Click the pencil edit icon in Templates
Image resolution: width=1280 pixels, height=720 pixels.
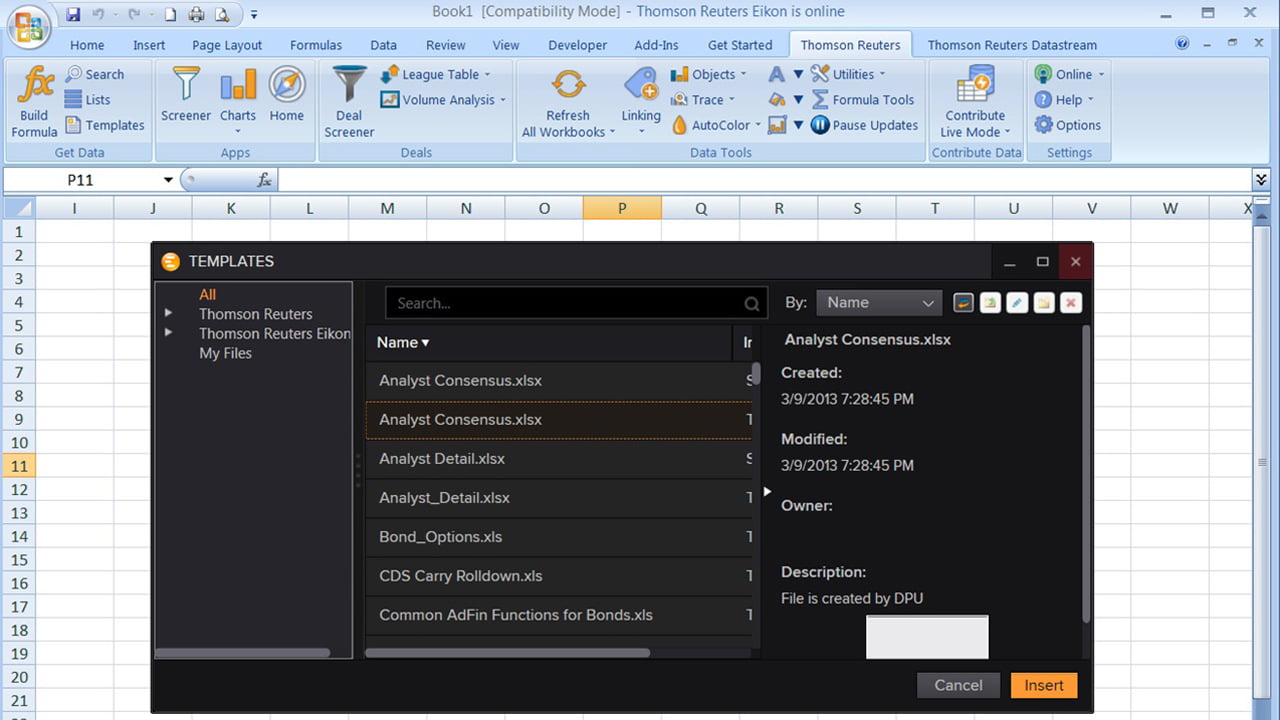click(1017, 303)
